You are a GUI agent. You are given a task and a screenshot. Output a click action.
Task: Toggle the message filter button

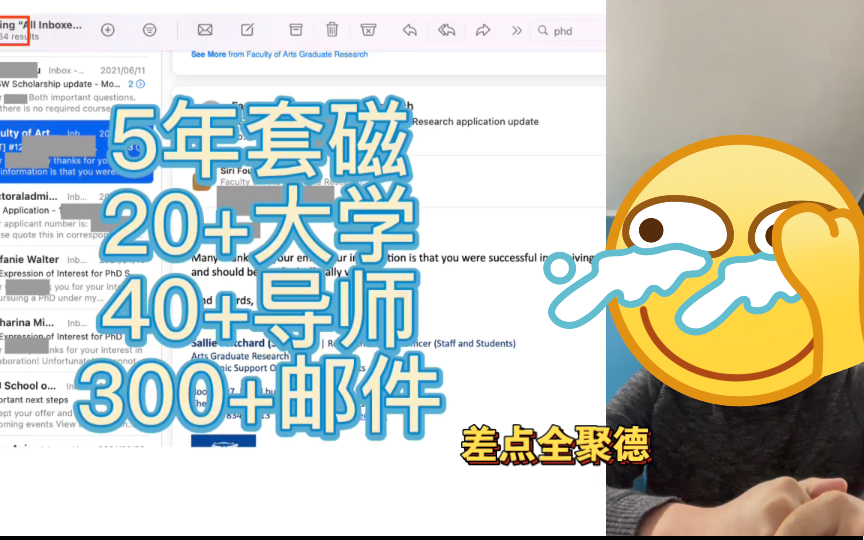tap(149, 30)
